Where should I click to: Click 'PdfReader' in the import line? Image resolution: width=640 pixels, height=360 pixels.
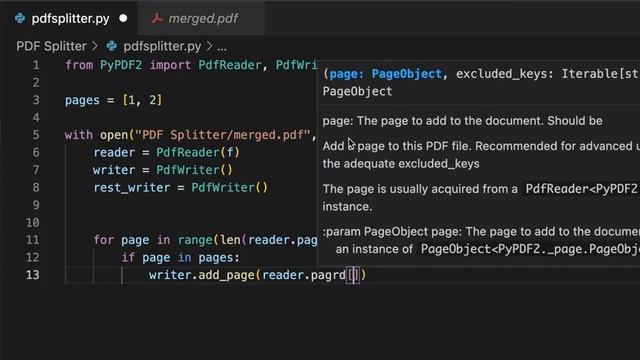(230, 65)
